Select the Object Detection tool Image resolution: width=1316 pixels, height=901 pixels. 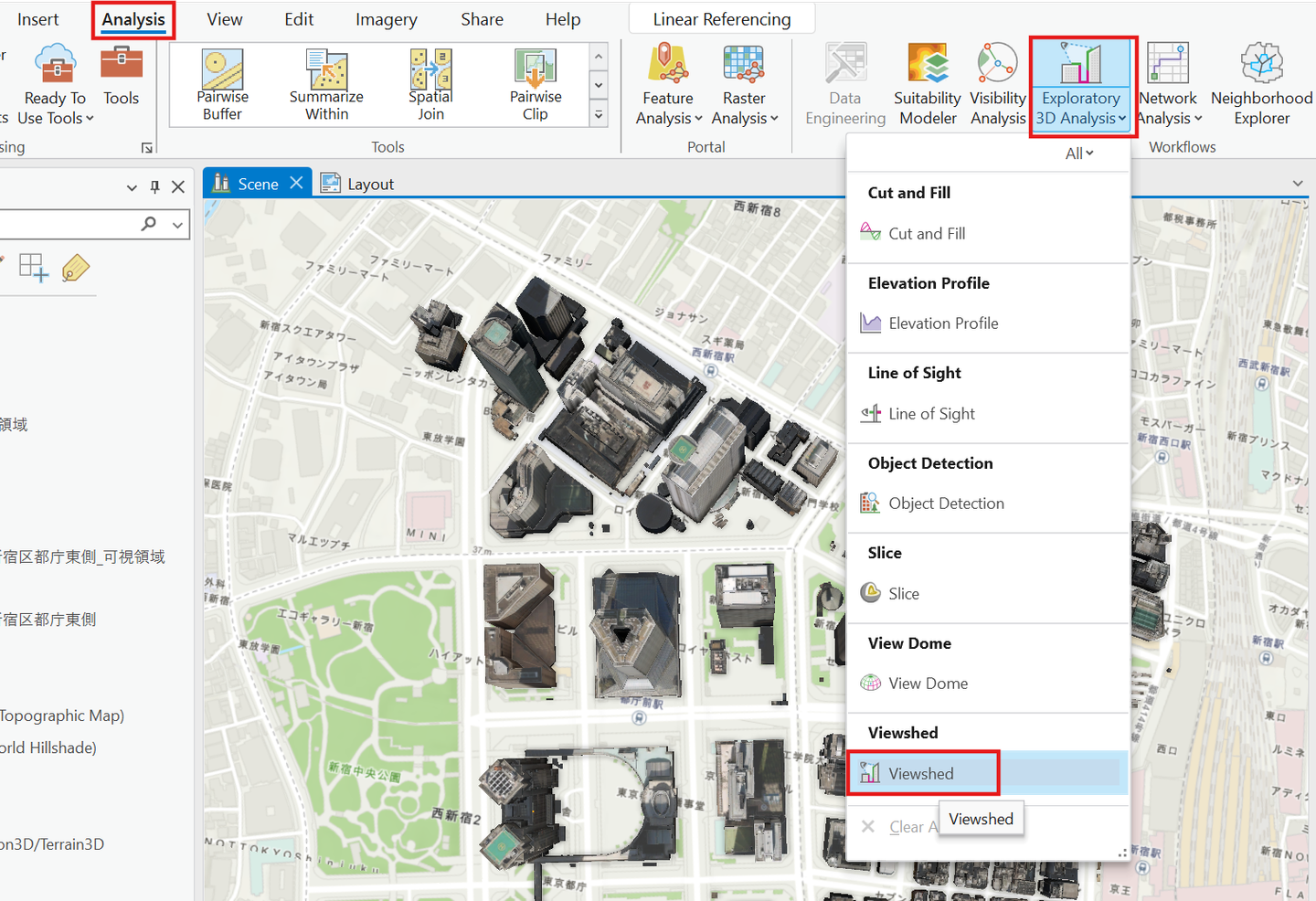point(989,503)
